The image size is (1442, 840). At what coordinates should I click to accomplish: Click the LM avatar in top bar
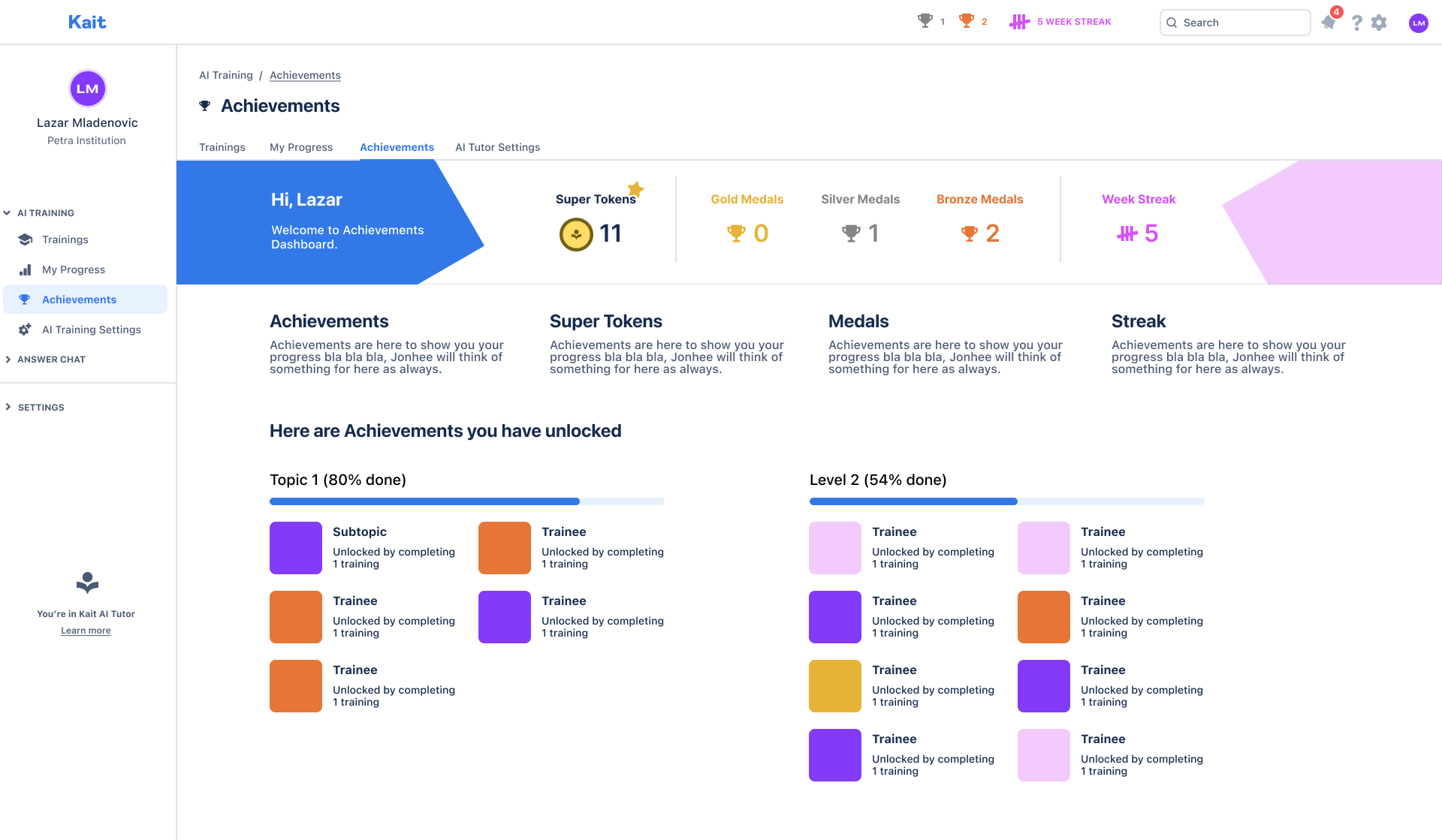(1418, 23)
